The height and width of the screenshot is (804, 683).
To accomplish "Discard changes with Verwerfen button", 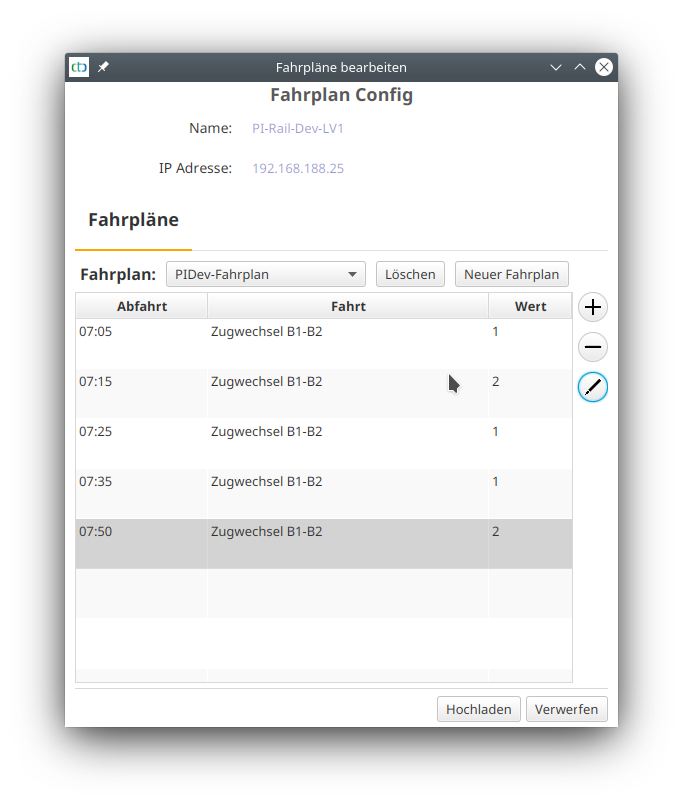I will point(566,709).
